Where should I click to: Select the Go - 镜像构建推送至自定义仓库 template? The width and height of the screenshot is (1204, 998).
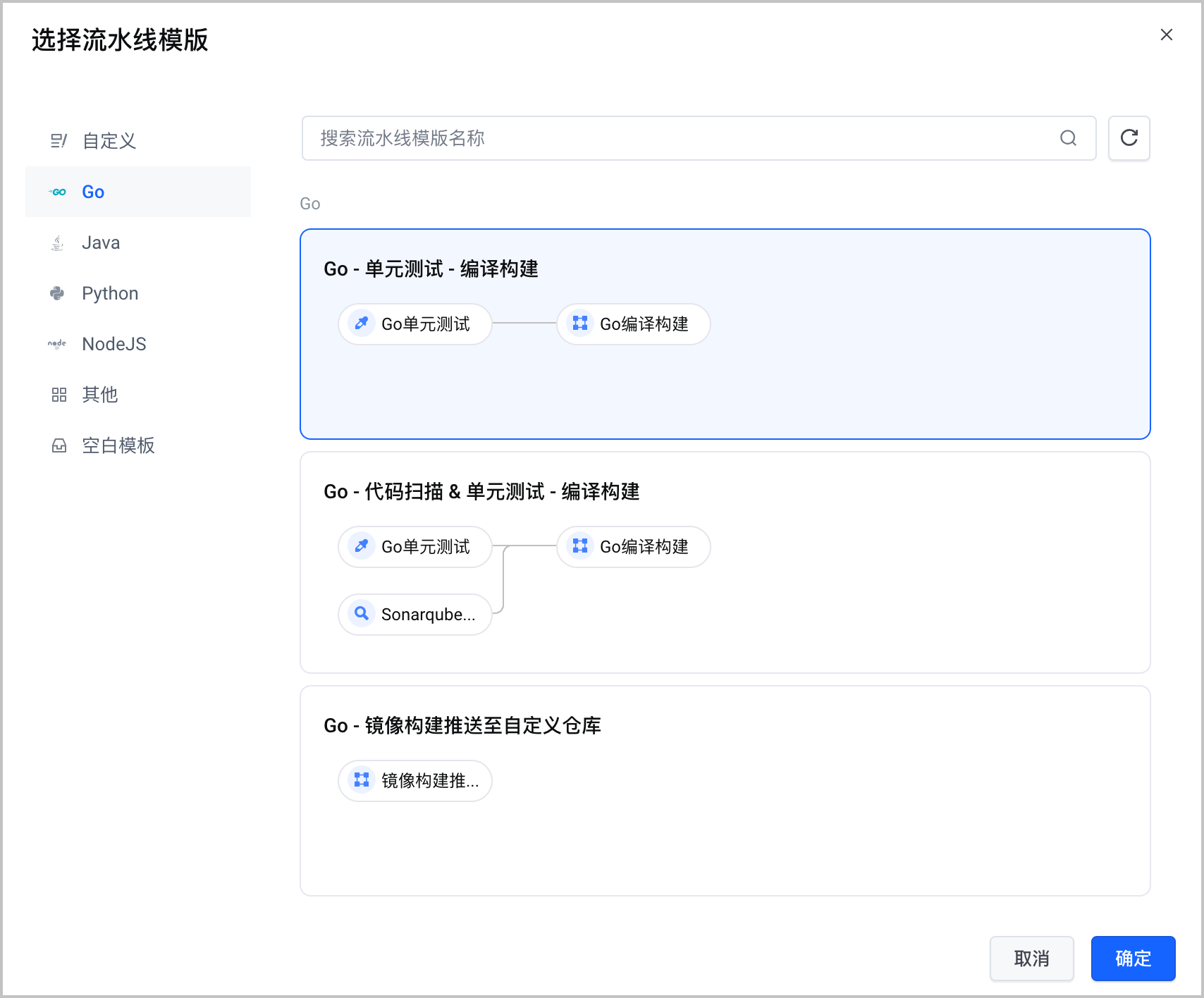tap(725, 791)
